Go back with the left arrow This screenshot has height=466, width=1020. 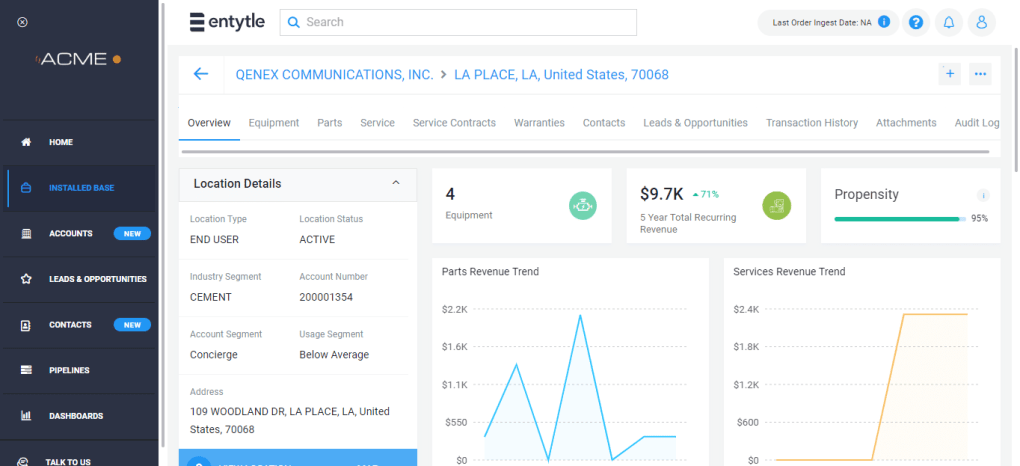[x=200, y=74]
